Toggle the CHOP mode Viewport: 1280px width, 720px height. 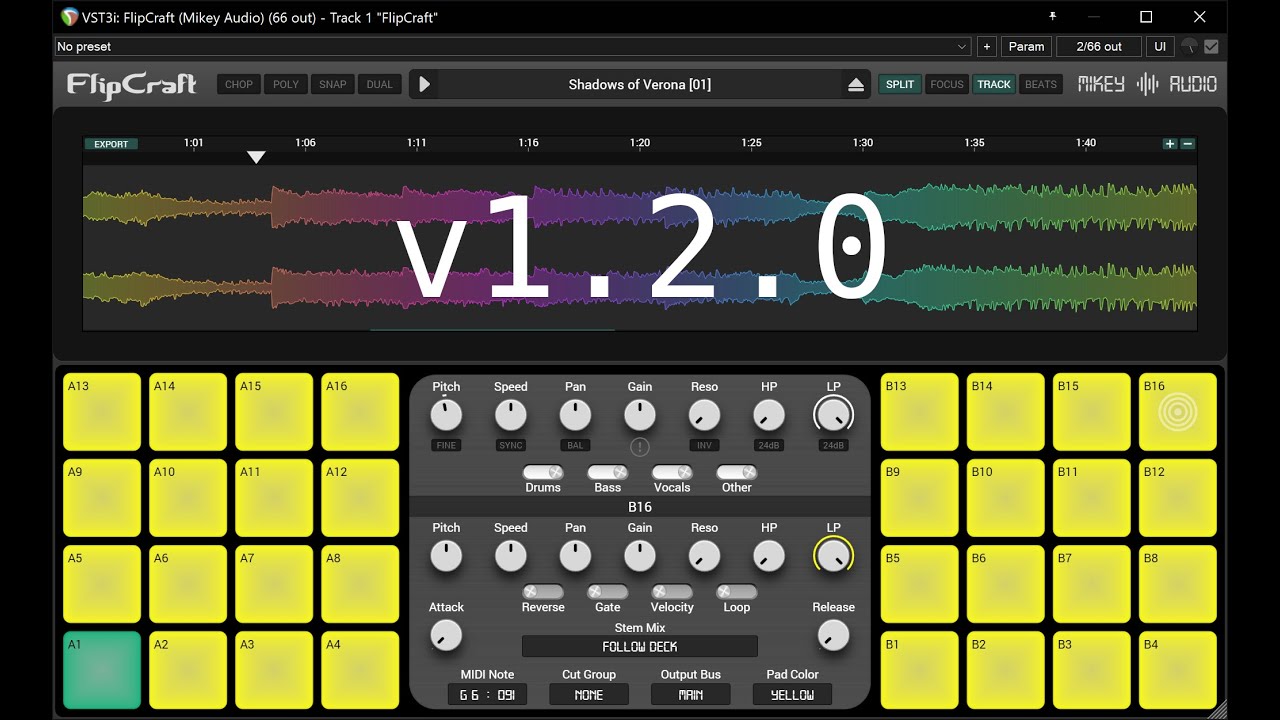pos(239,85)
